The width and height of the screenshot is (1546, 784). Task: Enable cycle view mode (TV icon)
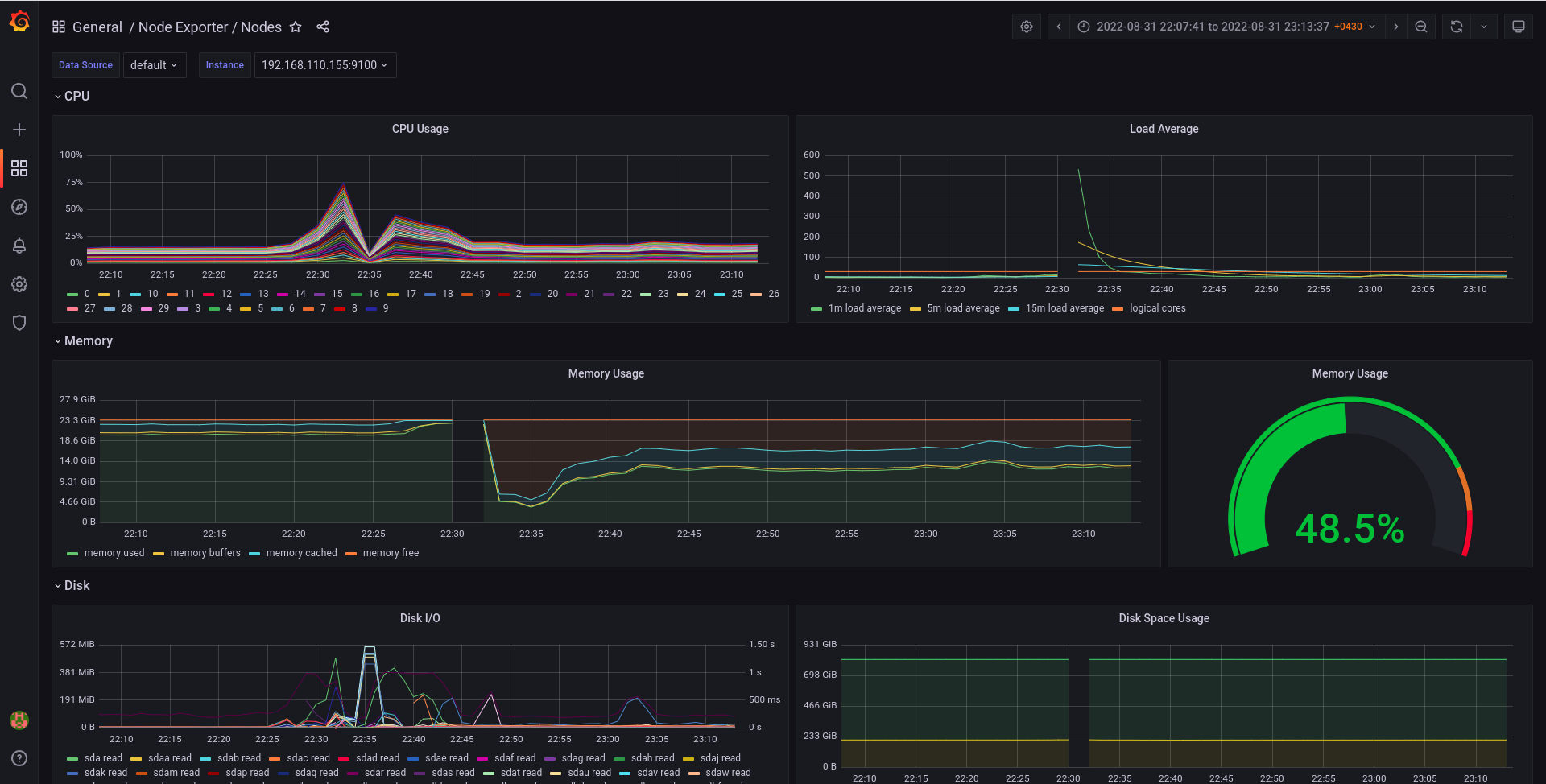1518,26
